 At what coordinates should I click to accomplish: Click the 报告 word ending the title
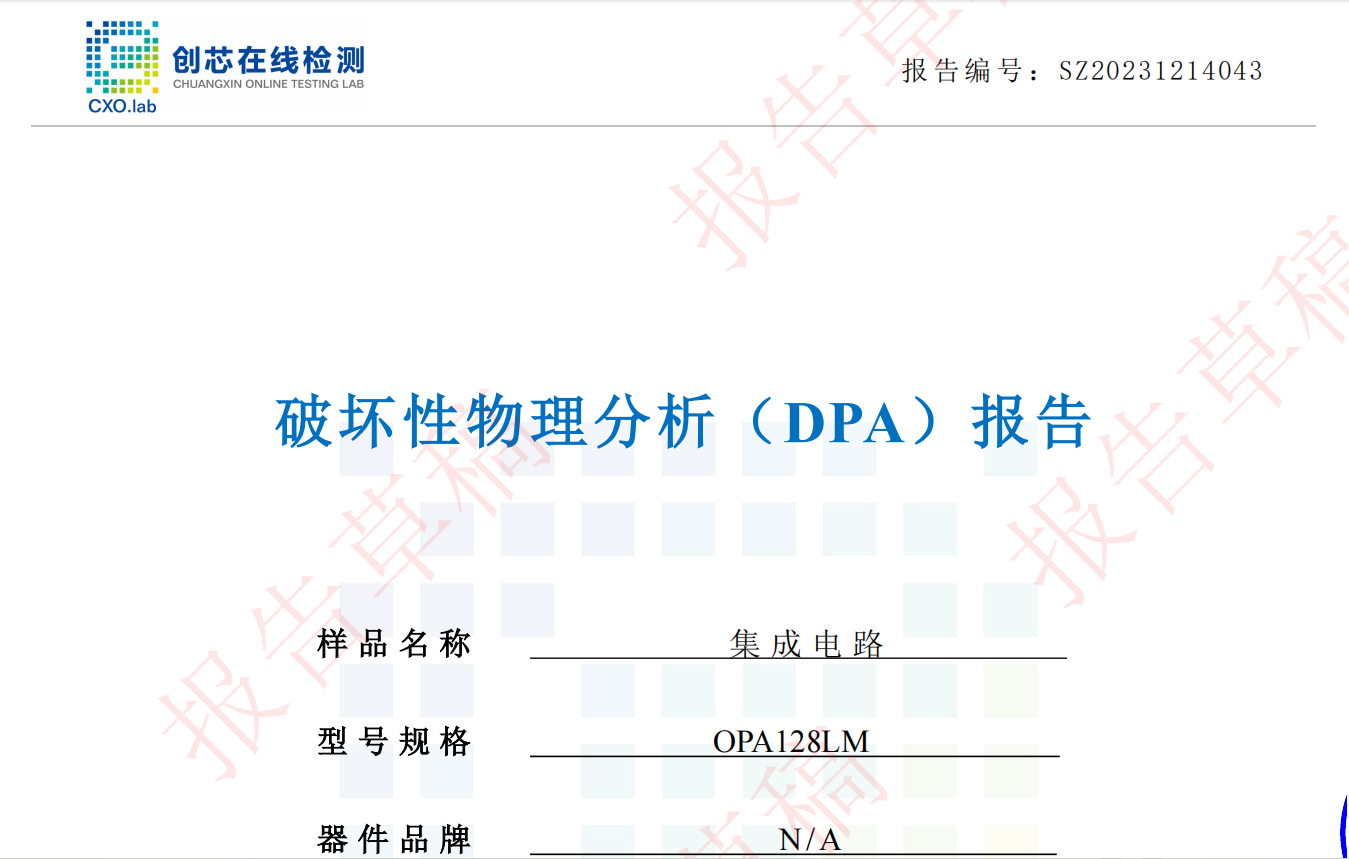1031,423
